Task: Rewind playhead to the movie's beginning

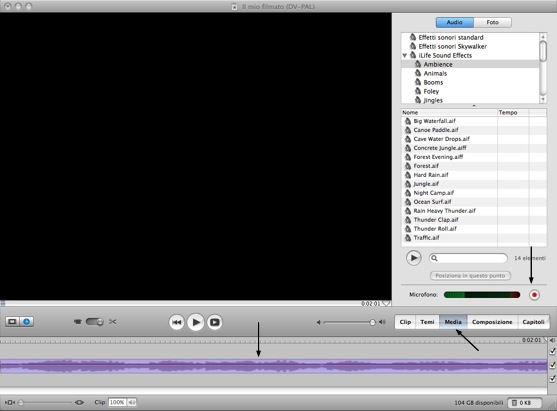Action: (x=177, y=322)
